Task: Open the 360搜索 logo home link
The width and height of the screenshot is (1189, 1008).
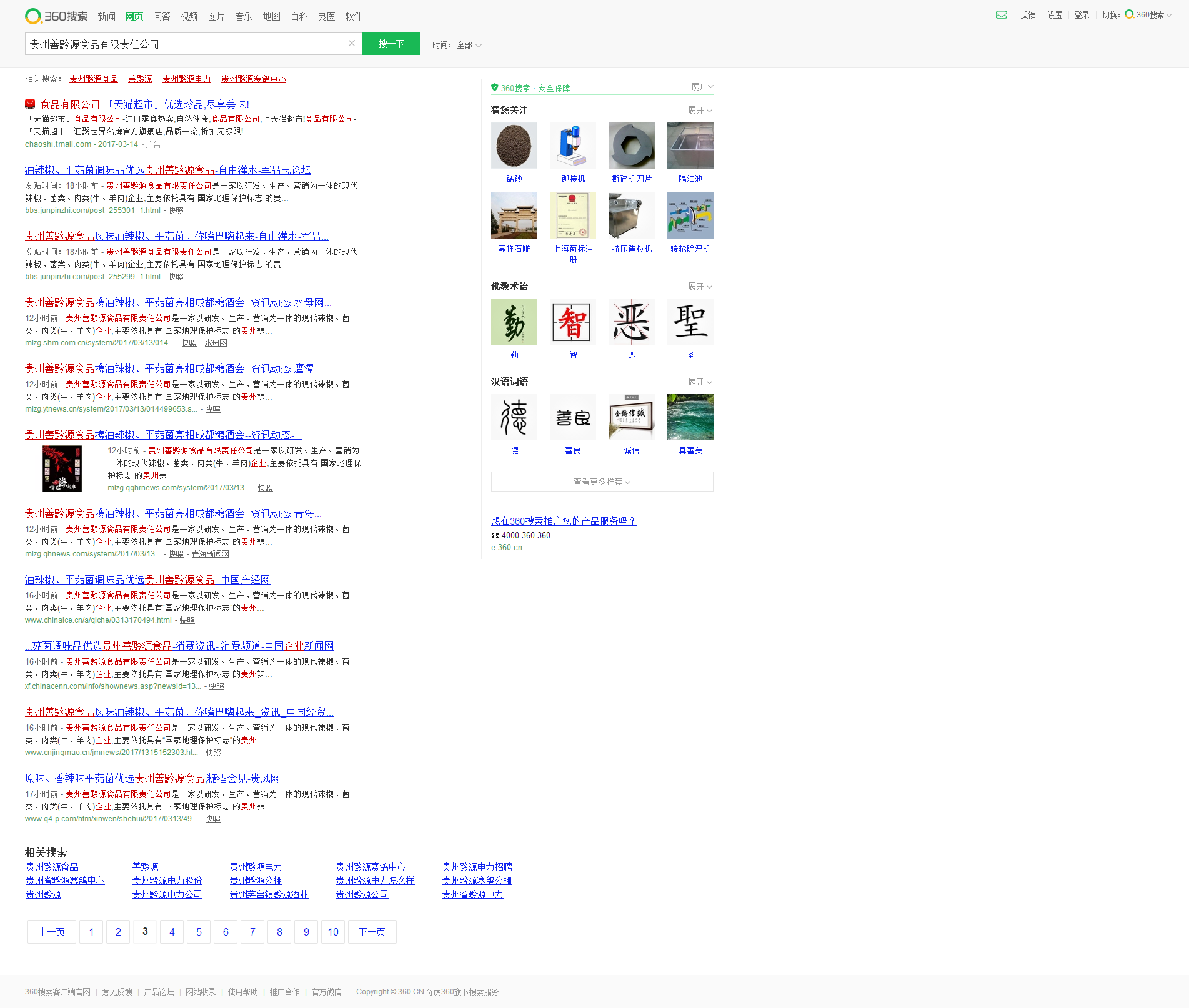Action: (56, 16)
